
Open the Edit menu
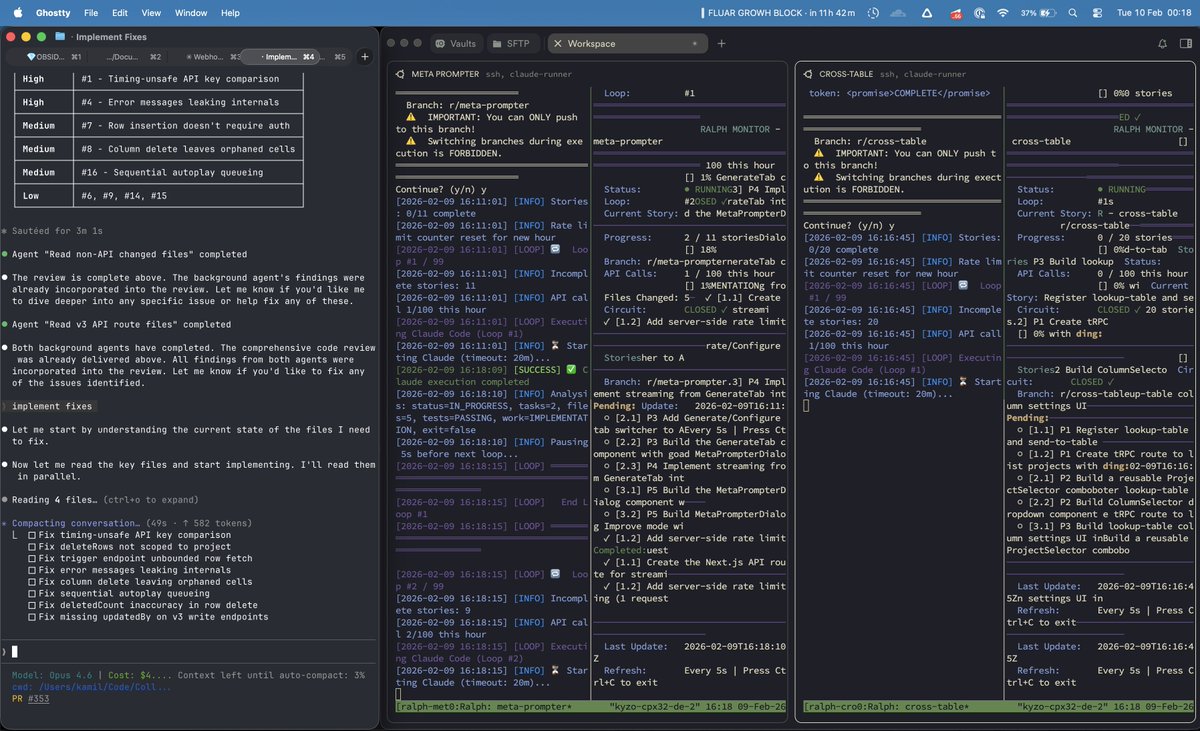click(x=120, y=13)
